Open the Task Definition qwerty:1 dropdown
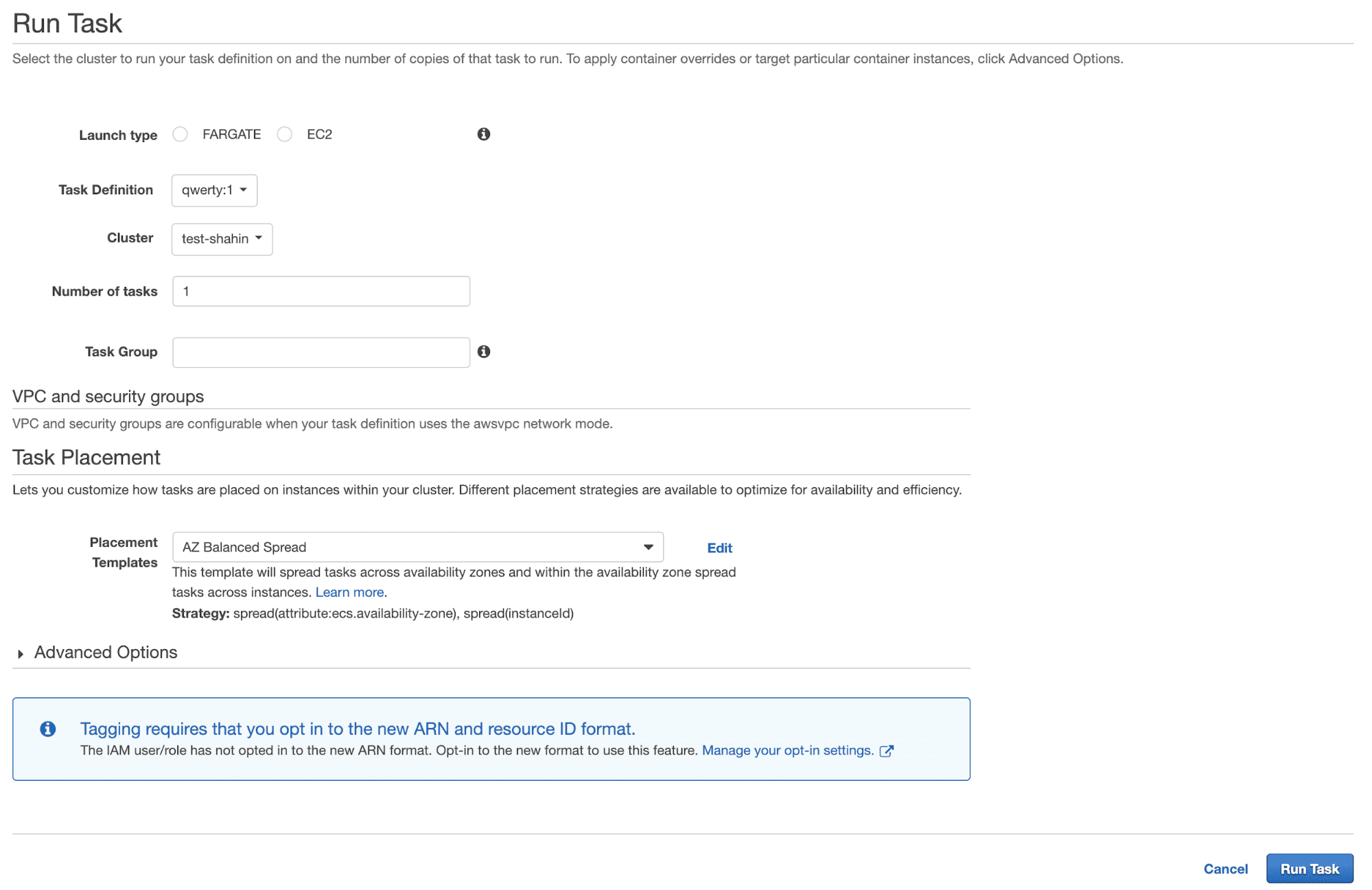Viewport: 1372px width, 890px height. click(213, 190)
